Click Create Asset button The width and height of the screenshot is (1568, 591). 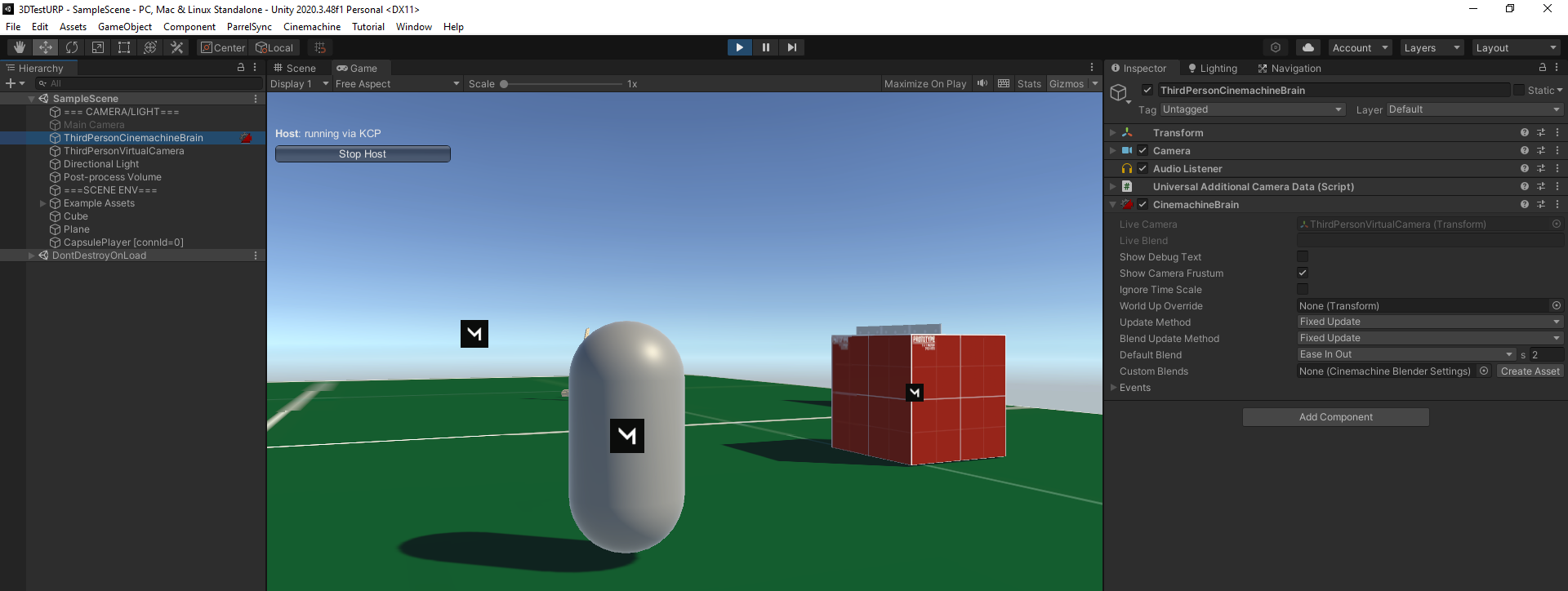[1530, 371]
